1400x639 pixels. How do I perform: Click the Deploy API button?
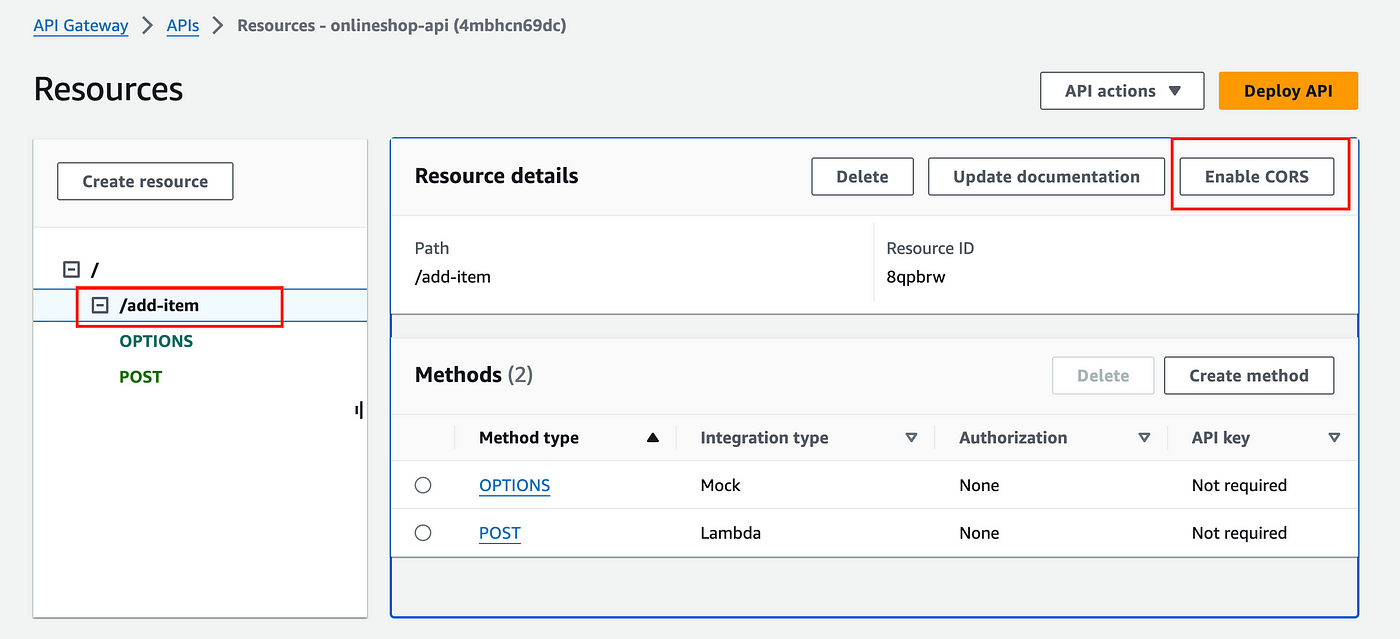click(x=1288, y=91)
